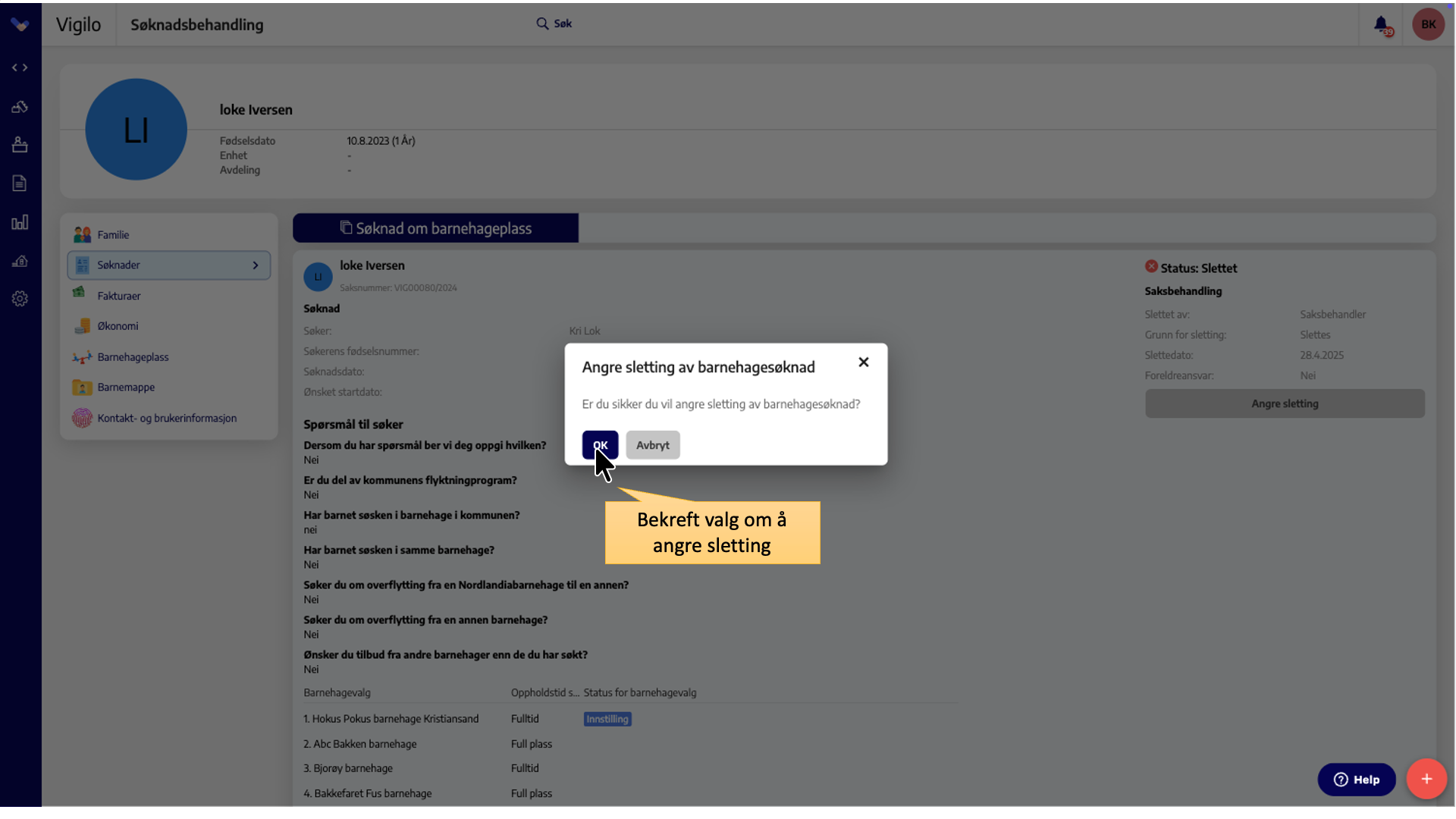Cancel the dialog with Avbryt
This screenshot has width=1456, height=819.
click(x=653, y=445)
